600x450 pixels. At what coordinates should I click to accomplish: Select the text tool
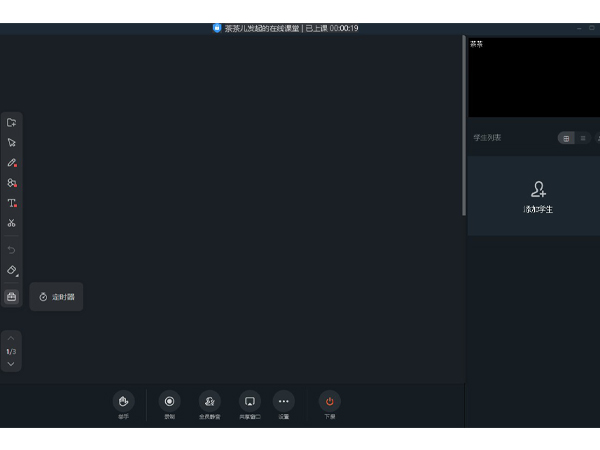coord(11,203)
